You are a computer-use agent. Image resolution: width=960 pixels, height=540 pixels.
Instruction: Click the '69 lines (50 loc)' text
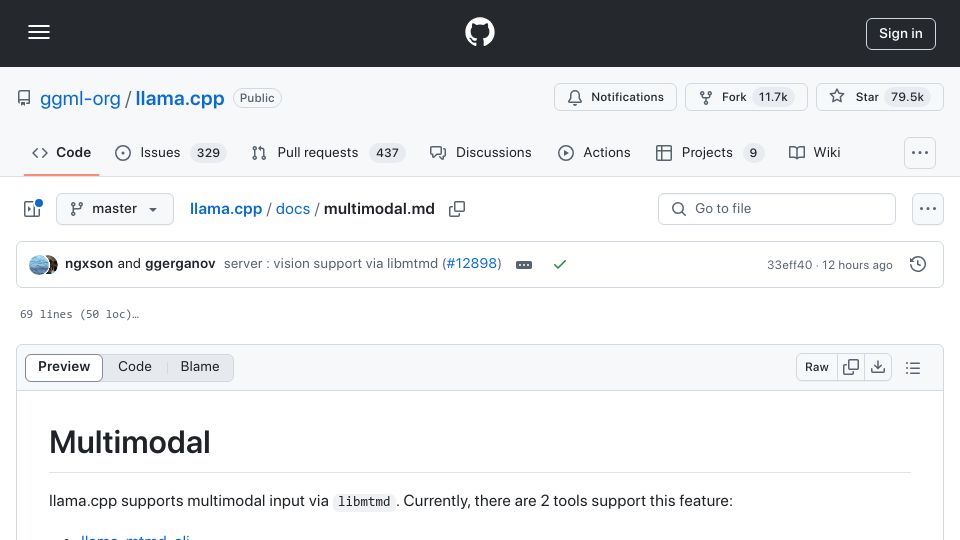coord(80,314)
